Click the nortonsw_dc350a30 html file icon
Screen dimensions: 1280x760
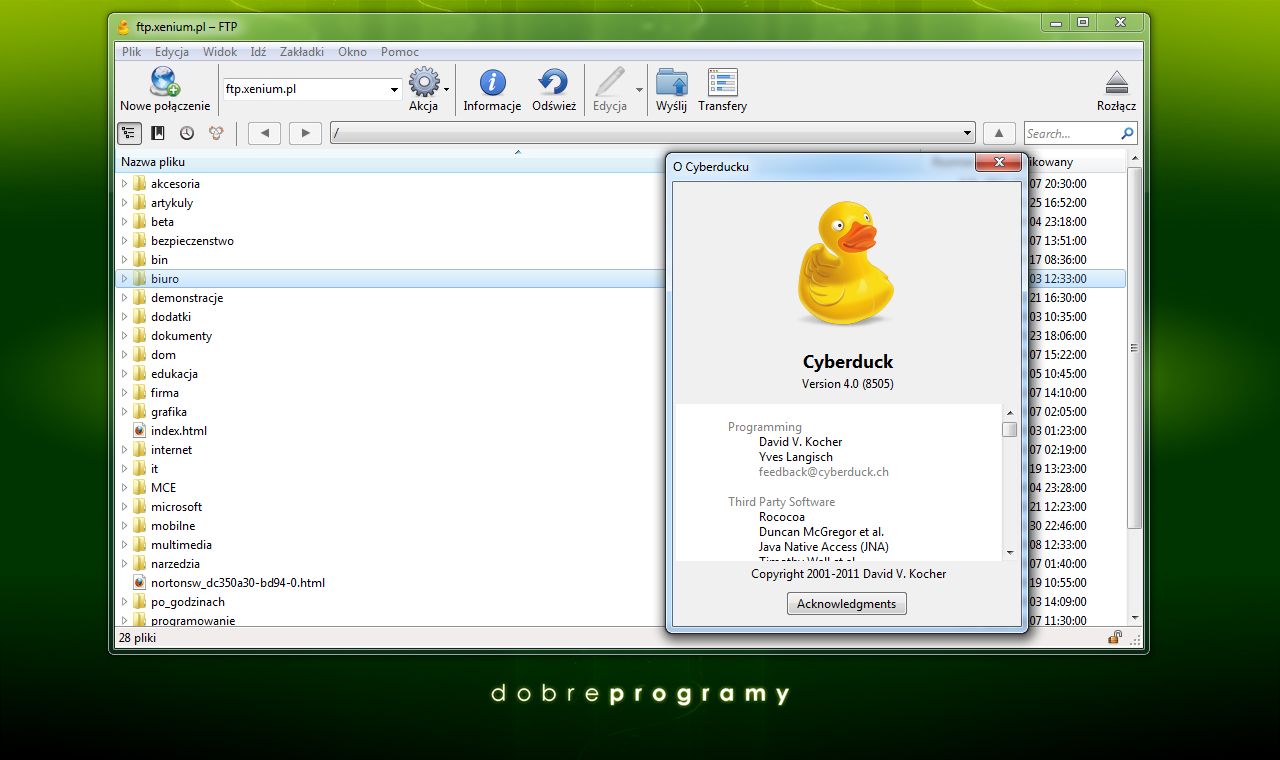pyautogui.click(x=139, y=583)
